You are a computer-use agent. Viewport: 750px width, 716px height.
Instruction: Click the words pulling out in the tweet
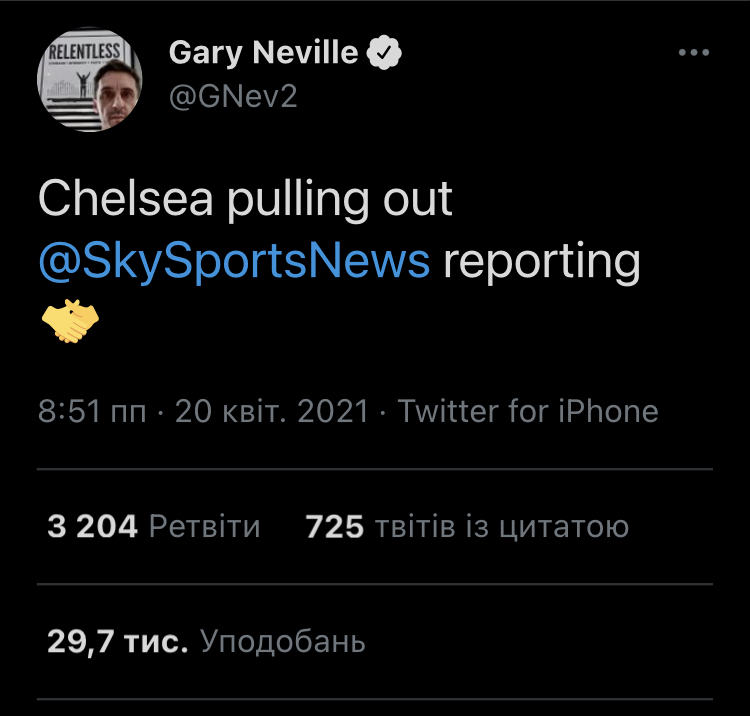pyautogui.click(x=338, y=200)
